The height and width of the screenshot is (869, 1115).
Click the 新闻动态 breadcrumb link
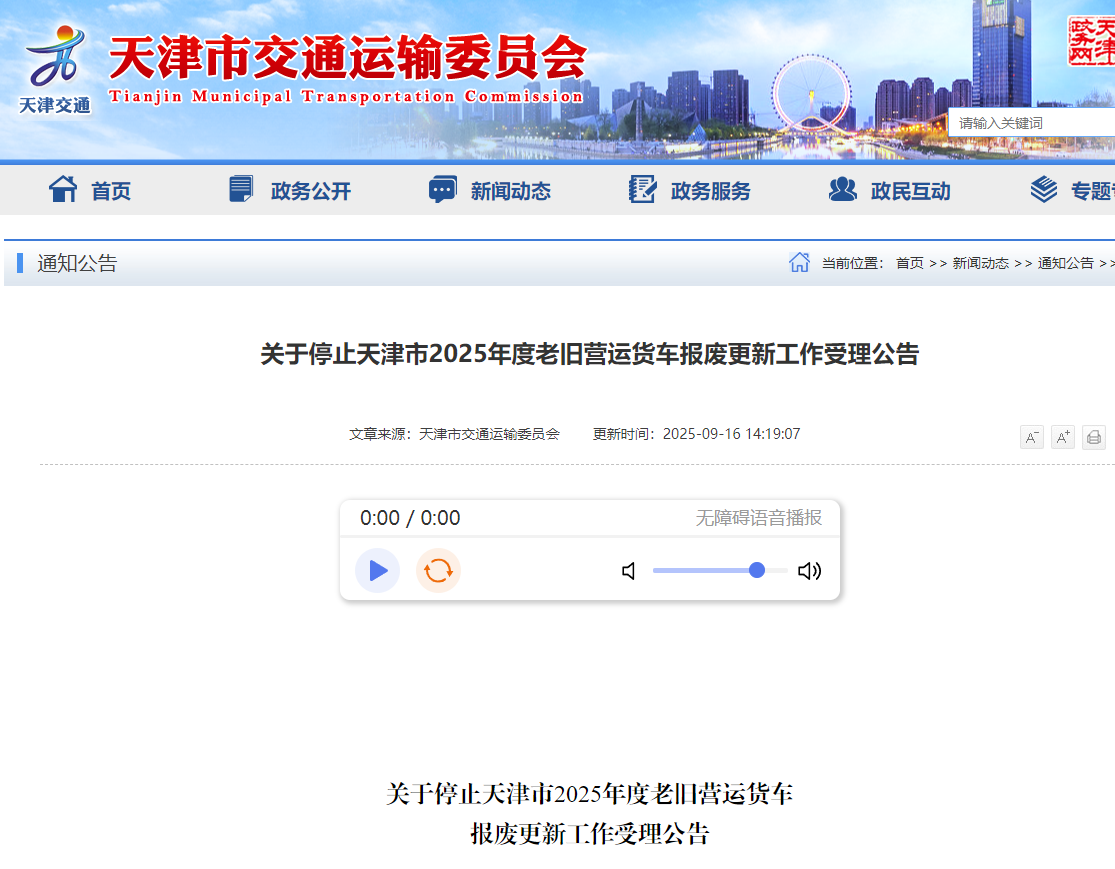click(x=980, y=263)
